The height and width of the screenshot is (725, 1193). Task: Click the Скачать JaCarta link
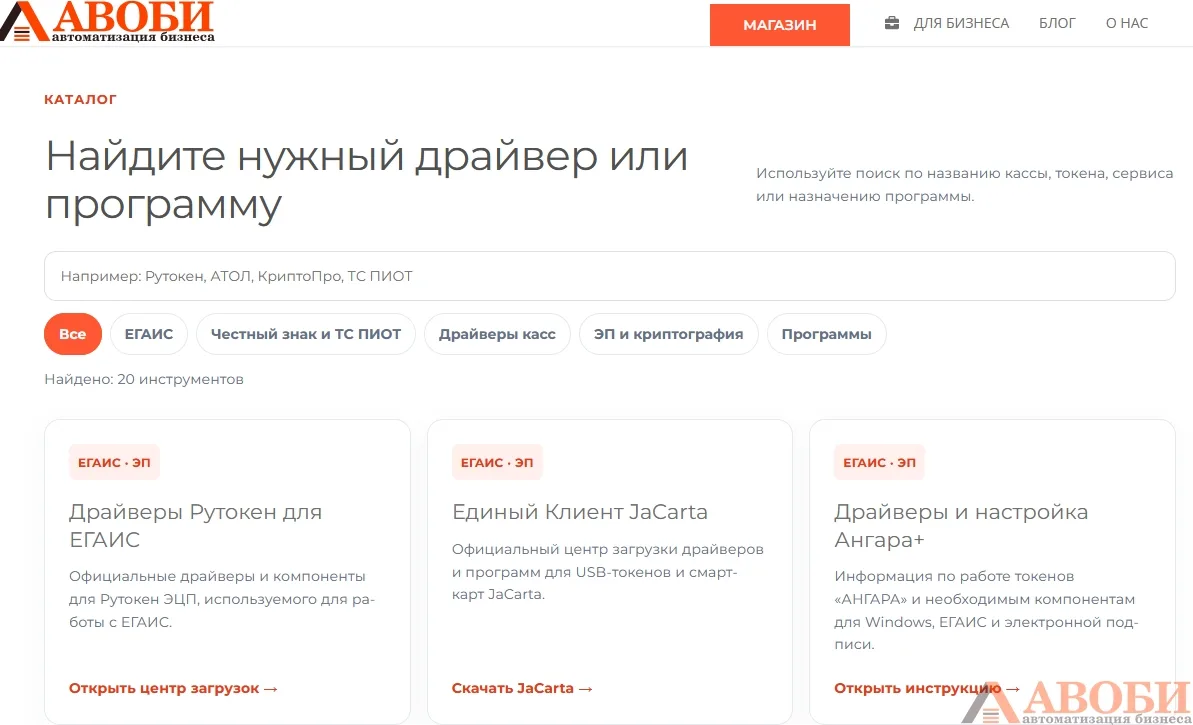(x=521, y=688)
